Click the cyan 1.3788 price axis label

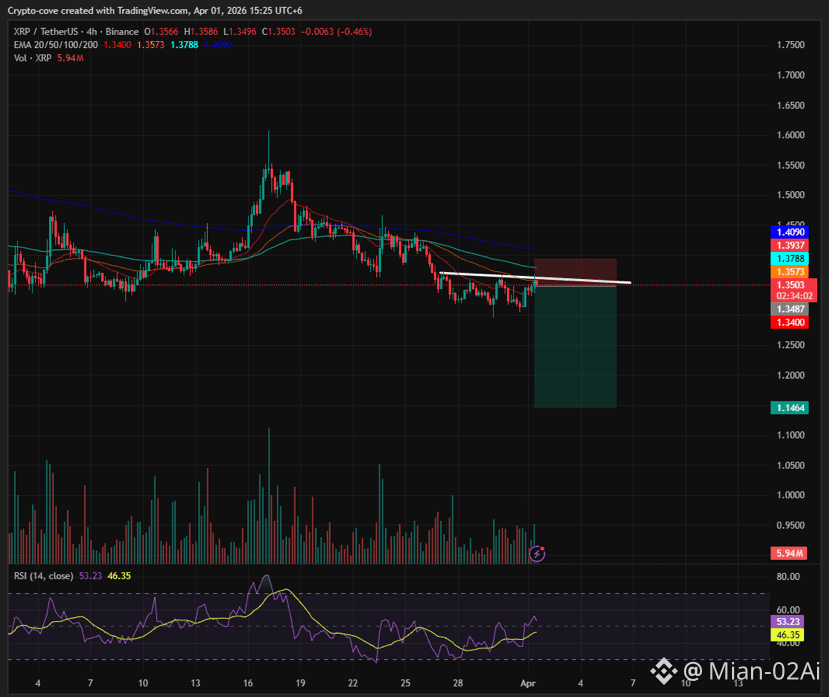click(790, 259)
